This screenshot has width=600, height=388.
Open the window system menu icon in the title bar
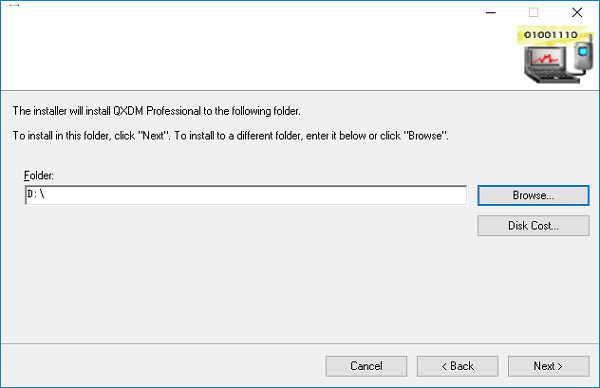pyautogui.click(x=14, y=5)
